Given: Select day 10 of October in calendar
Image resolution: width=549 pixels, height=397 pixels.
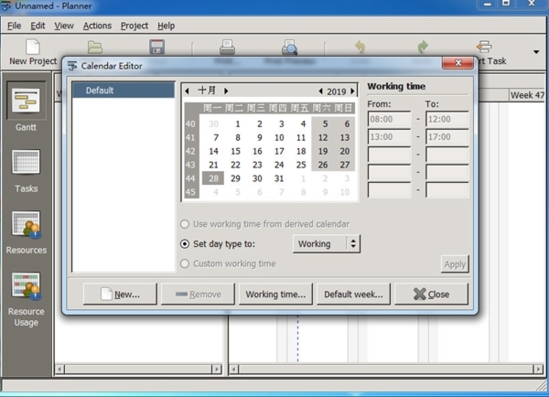Looking at the screenshot, I should 279,138.
